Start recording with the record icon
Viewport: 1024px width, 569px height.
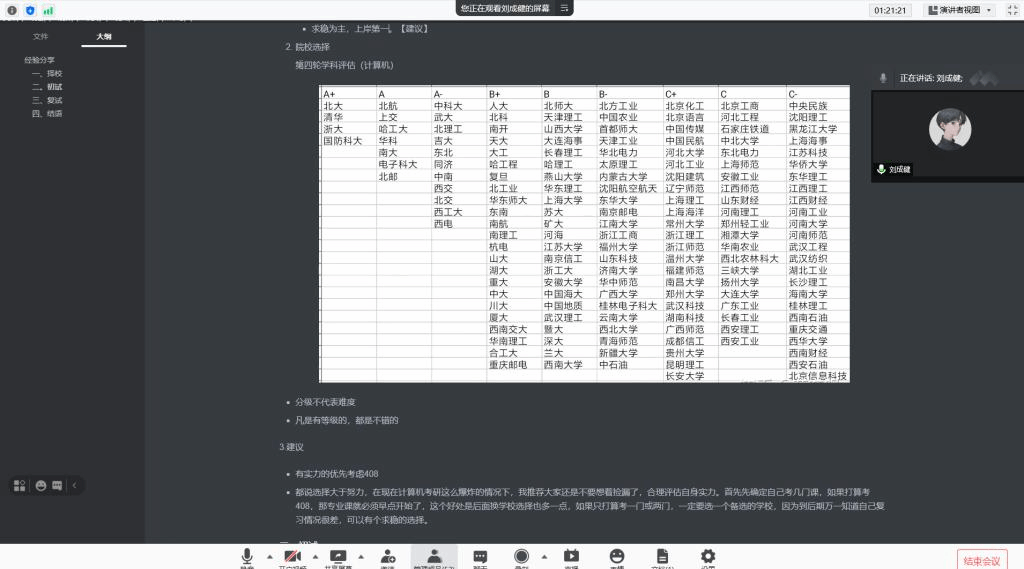tap(521, 556)
